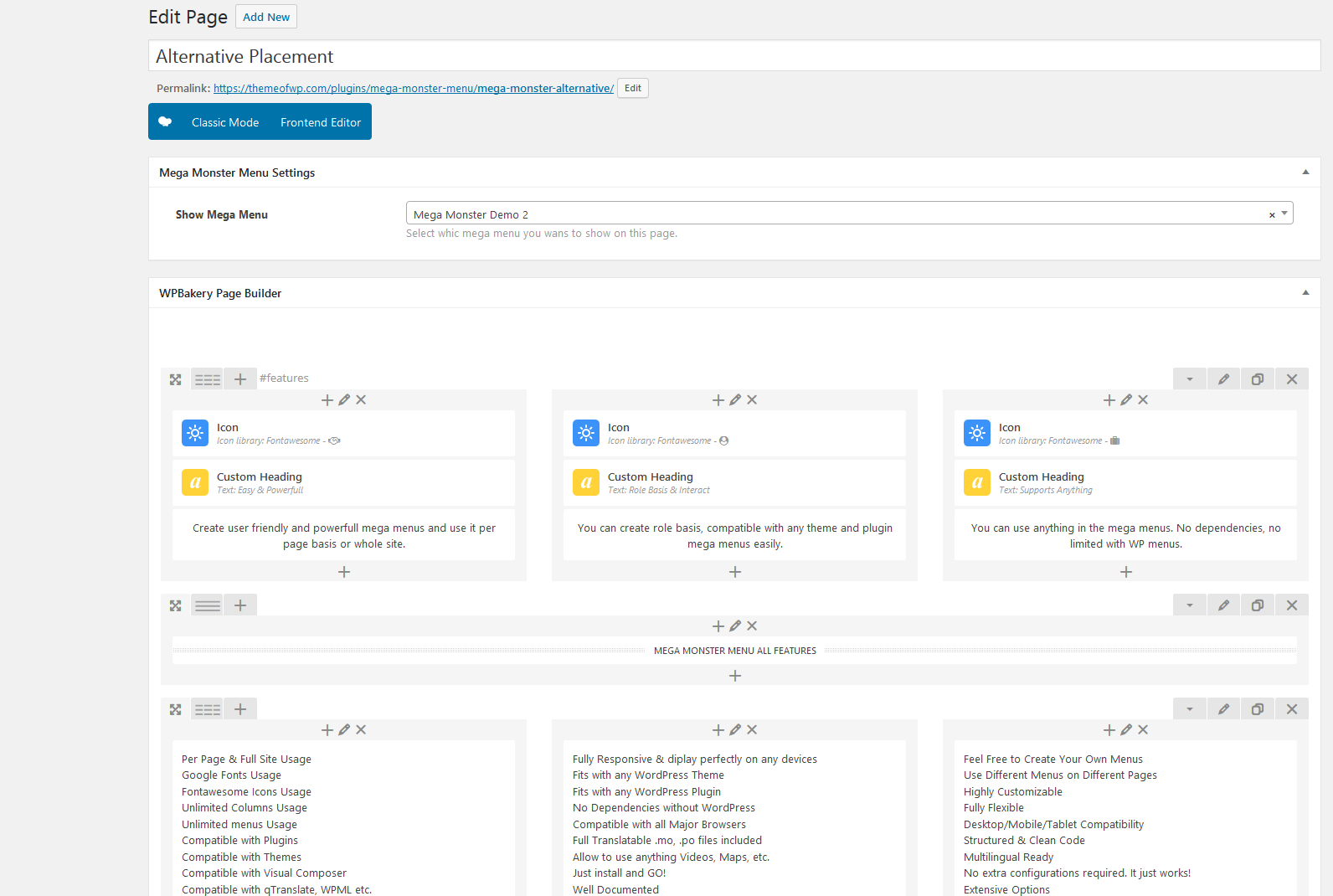This screenshot has height=896, width=1333.
Task: Append an element below the separator
Action: coord(735,676)
